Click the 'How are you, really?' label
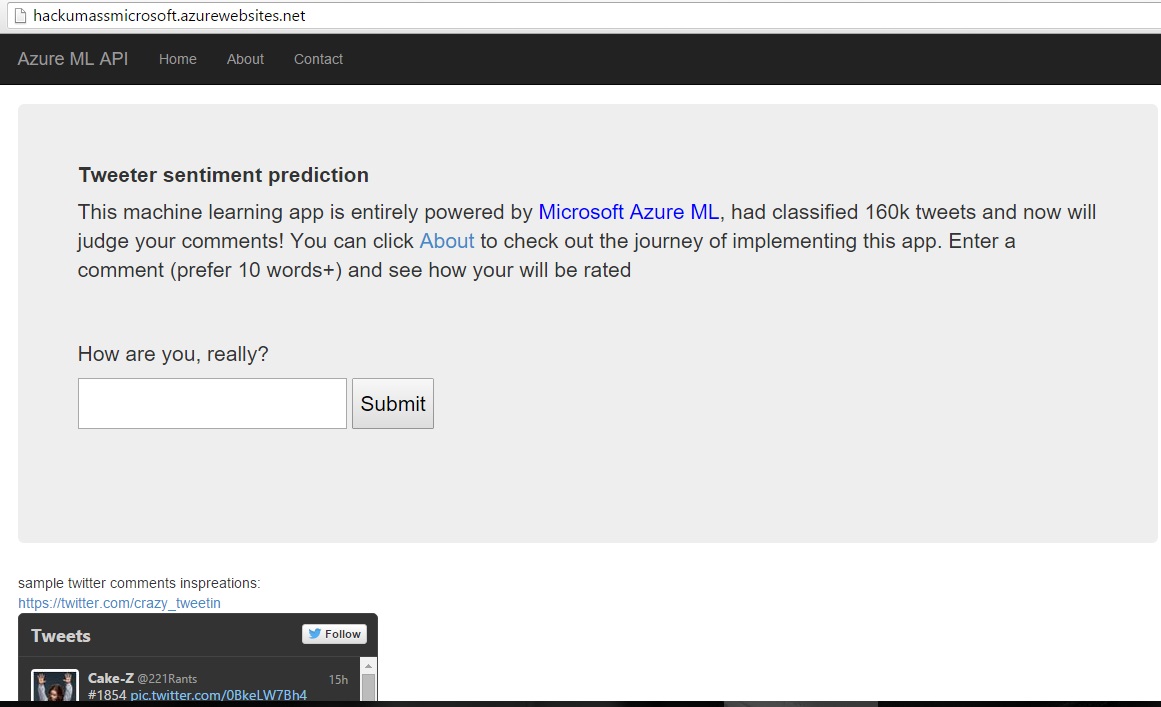 (173, 354)
